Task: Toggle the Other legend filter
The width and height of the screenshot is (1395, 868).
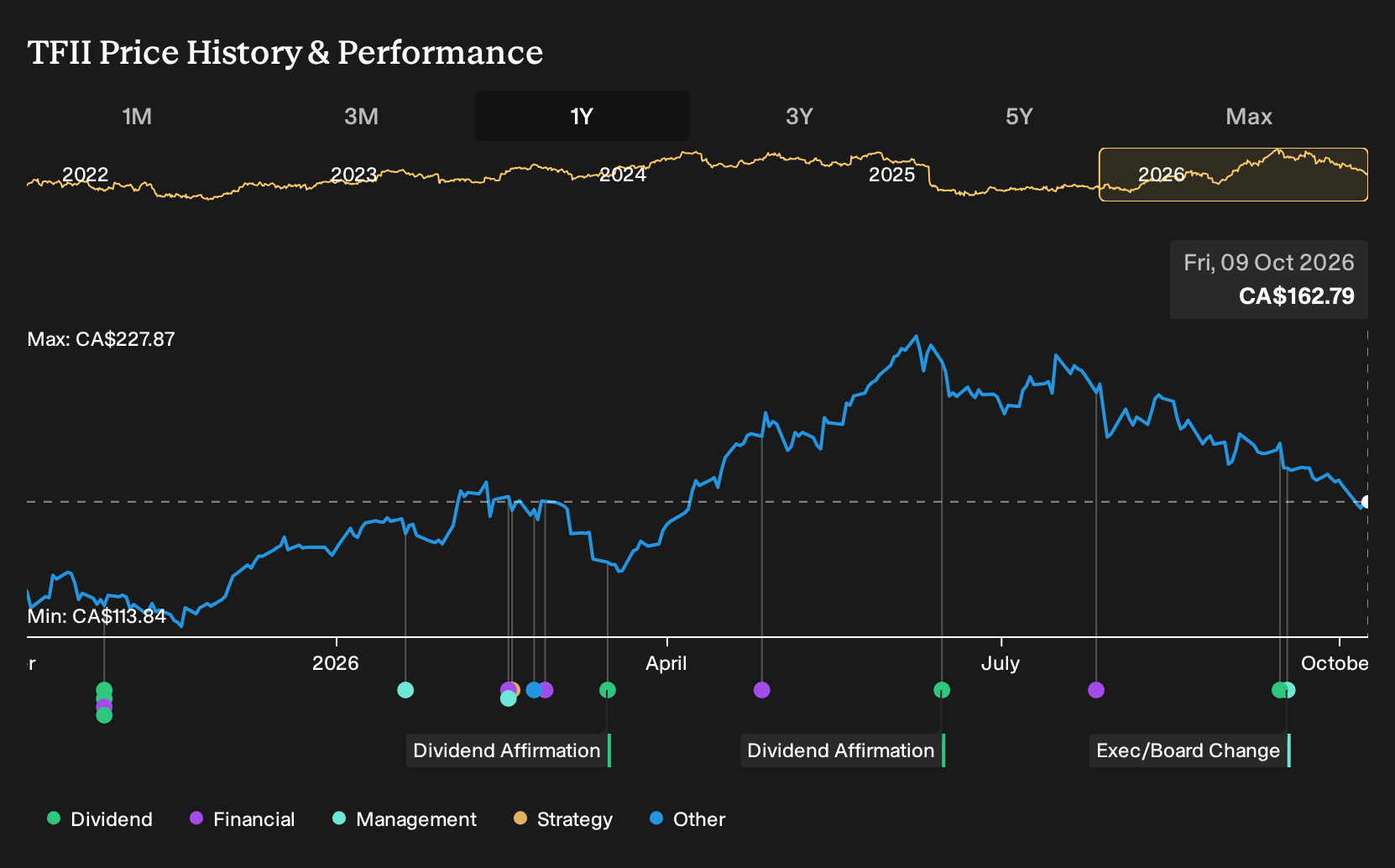Action: tap(687, 819)
